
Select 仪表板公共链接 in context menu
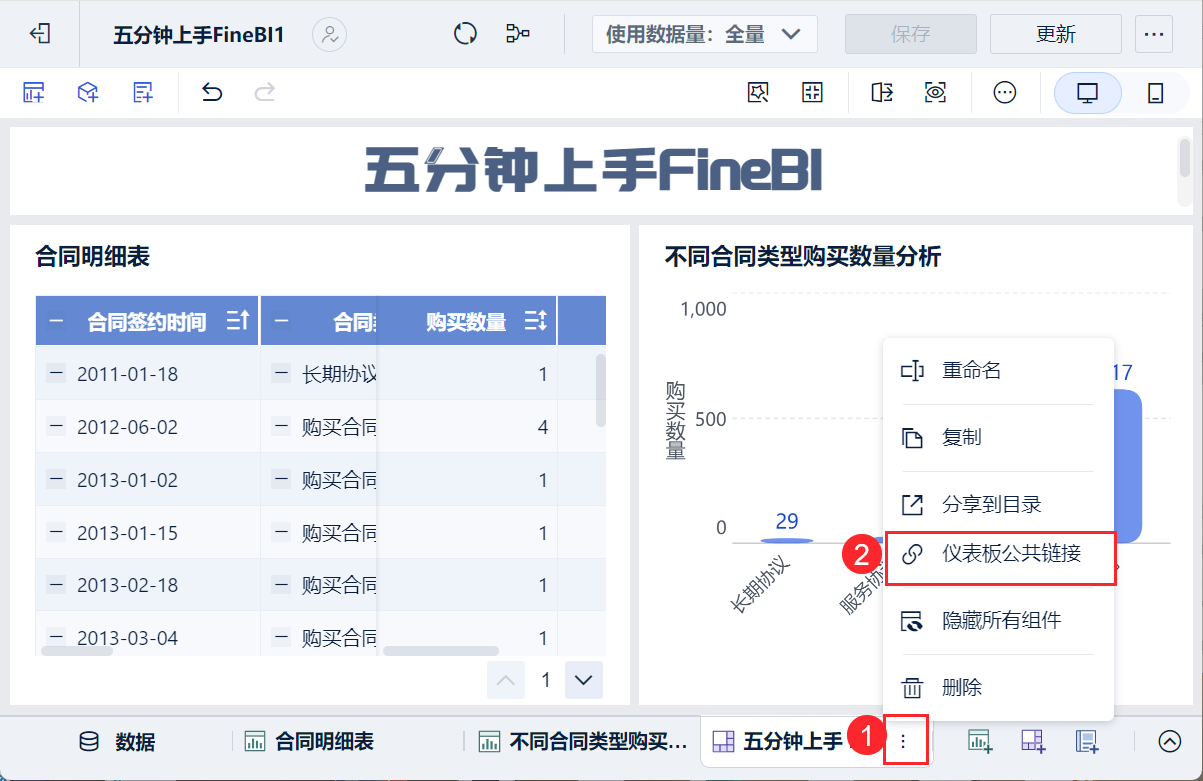click(998, 553)
